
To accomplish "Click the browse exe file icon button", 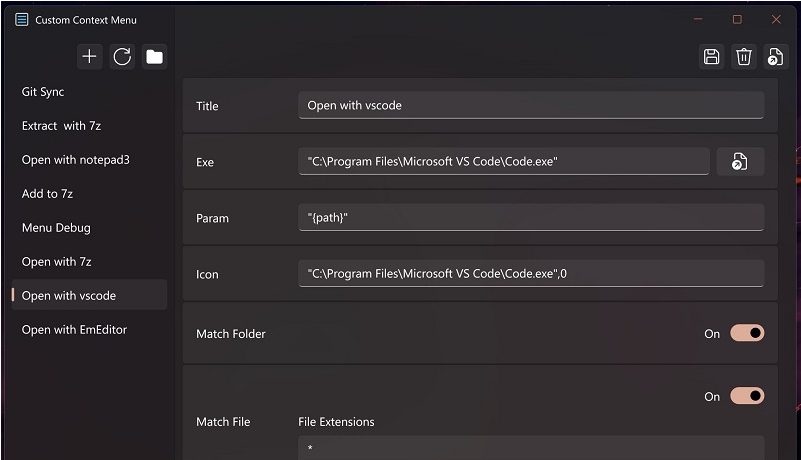I will tap(740, 162).
